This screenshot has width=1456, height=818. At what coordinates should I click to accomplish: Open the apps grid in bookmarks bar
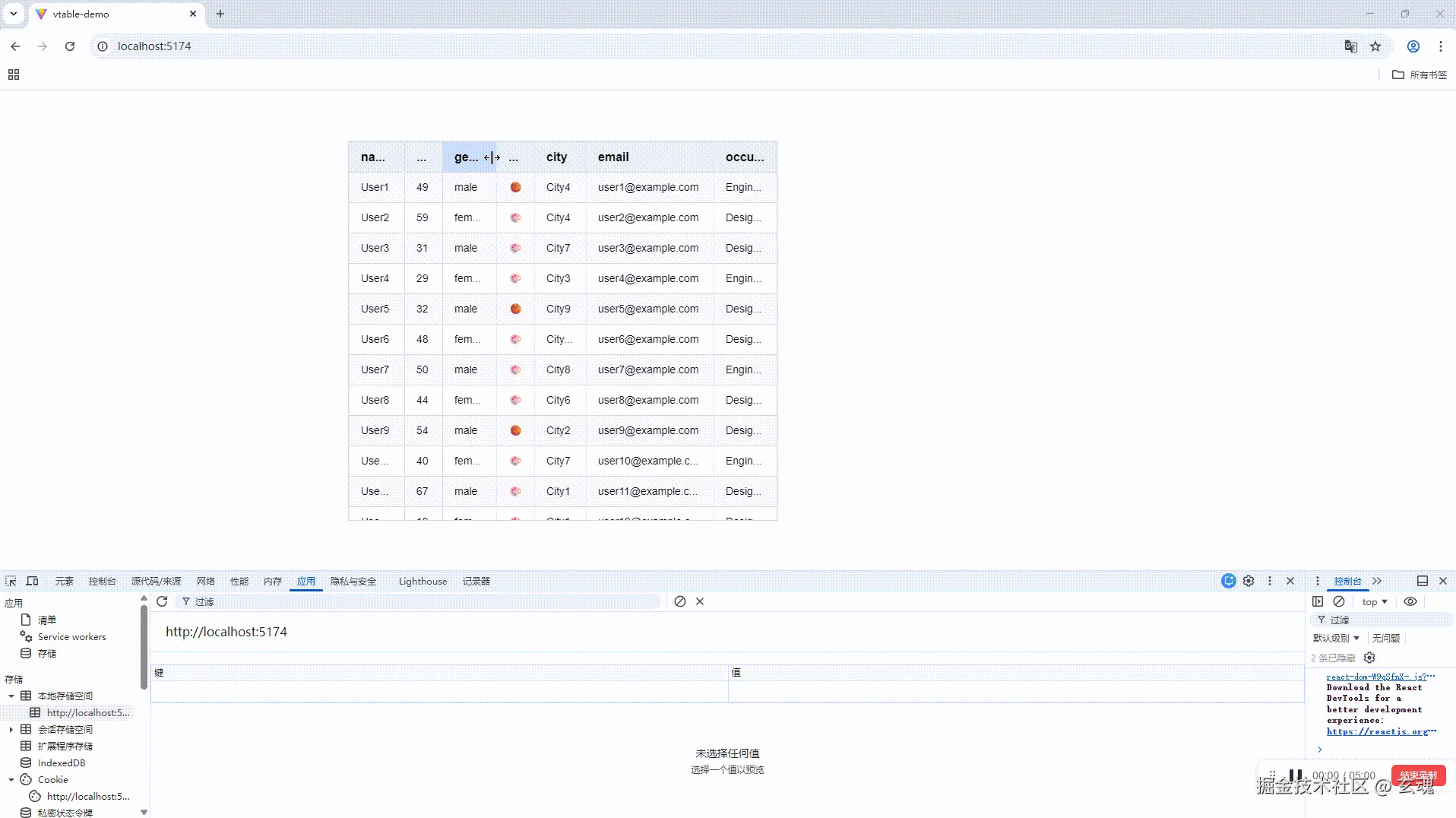point(14,75)
